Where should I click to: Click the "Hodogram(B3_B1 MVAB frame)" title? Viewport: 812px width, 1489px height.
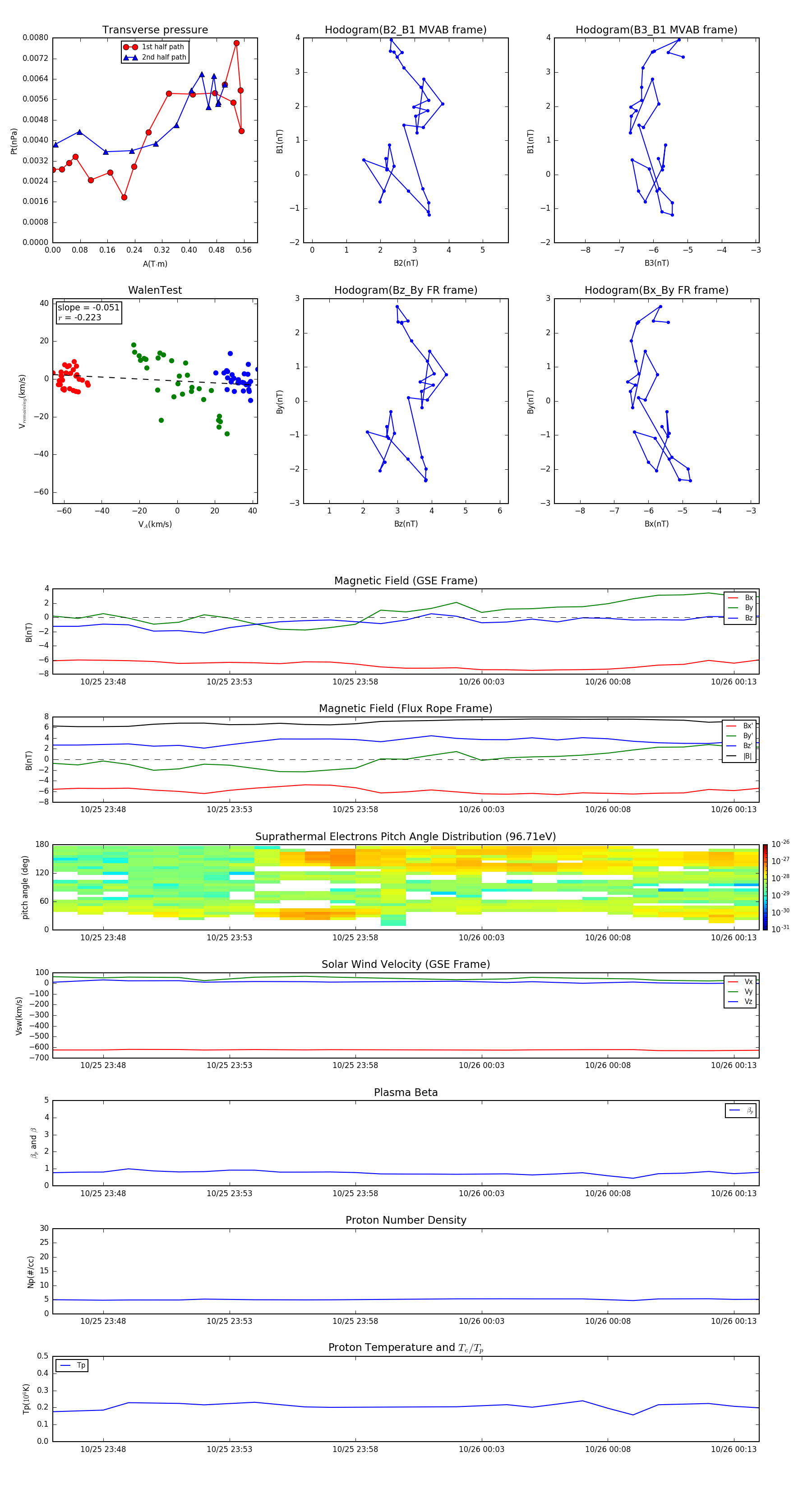[656, 29]
